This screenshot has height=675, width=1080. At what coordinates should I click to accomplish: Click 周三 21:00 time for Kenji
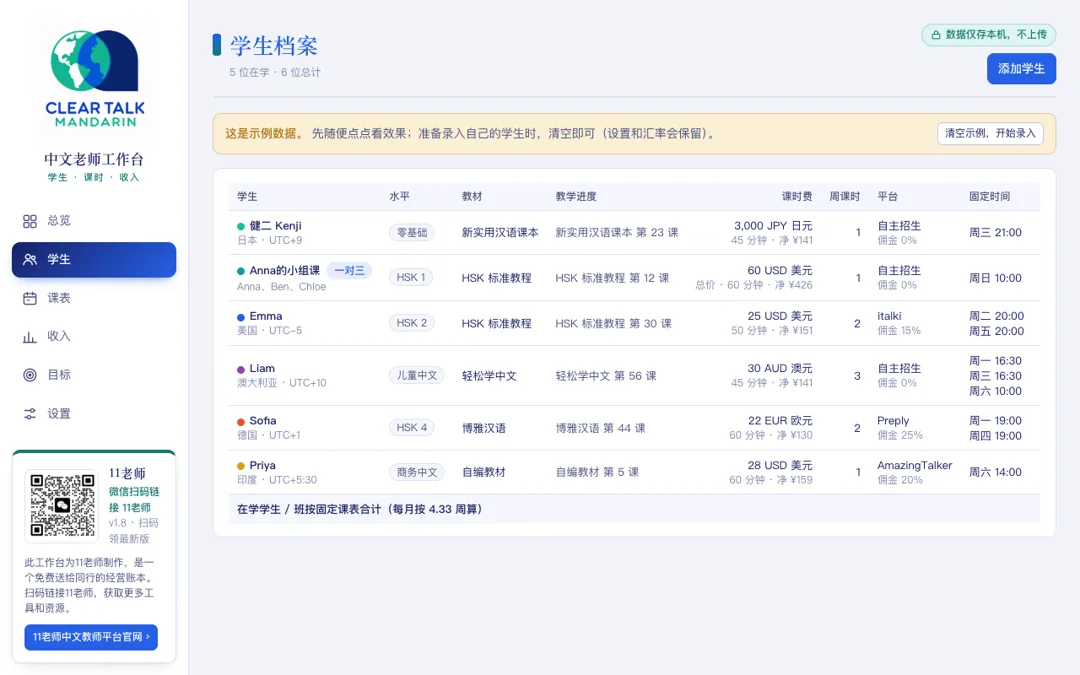point(995,233)
